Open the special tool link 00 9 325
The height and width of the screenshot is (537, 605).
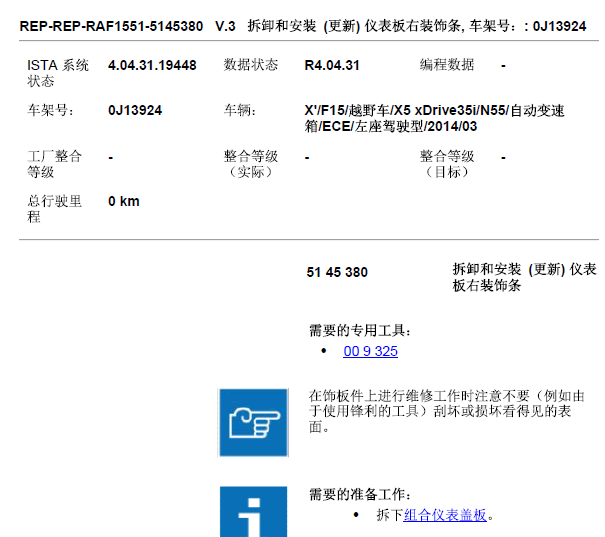click(370, 351)
